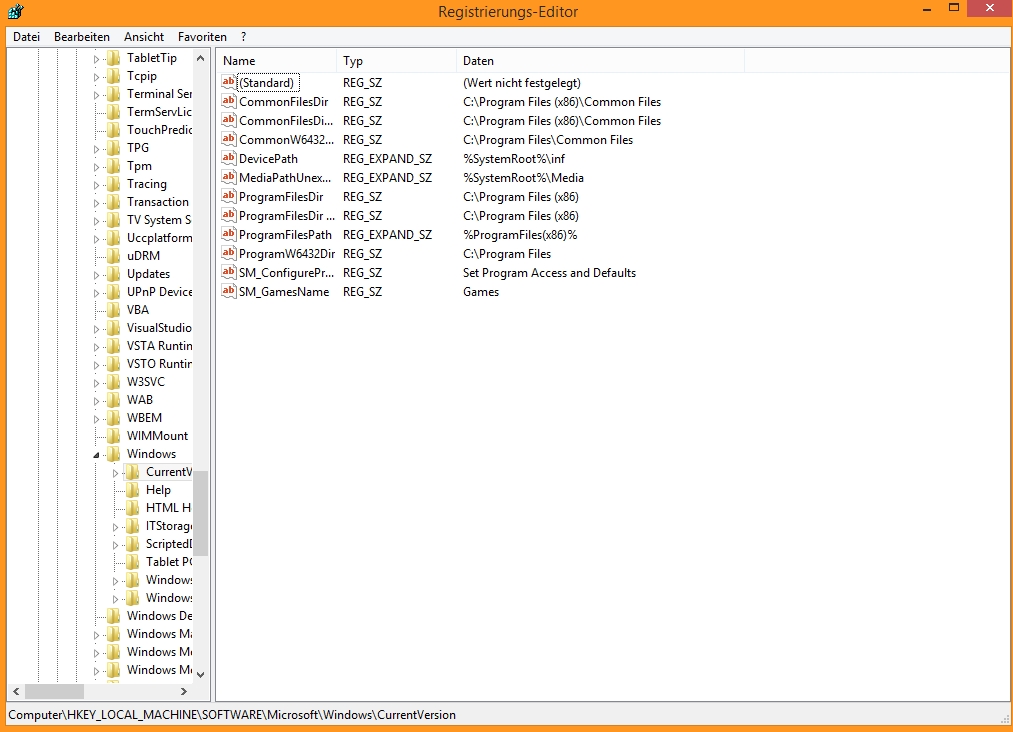Click the registry path in status bar
The height and width of the screenshot is (732, 1013).
click(x=232, y=715)
